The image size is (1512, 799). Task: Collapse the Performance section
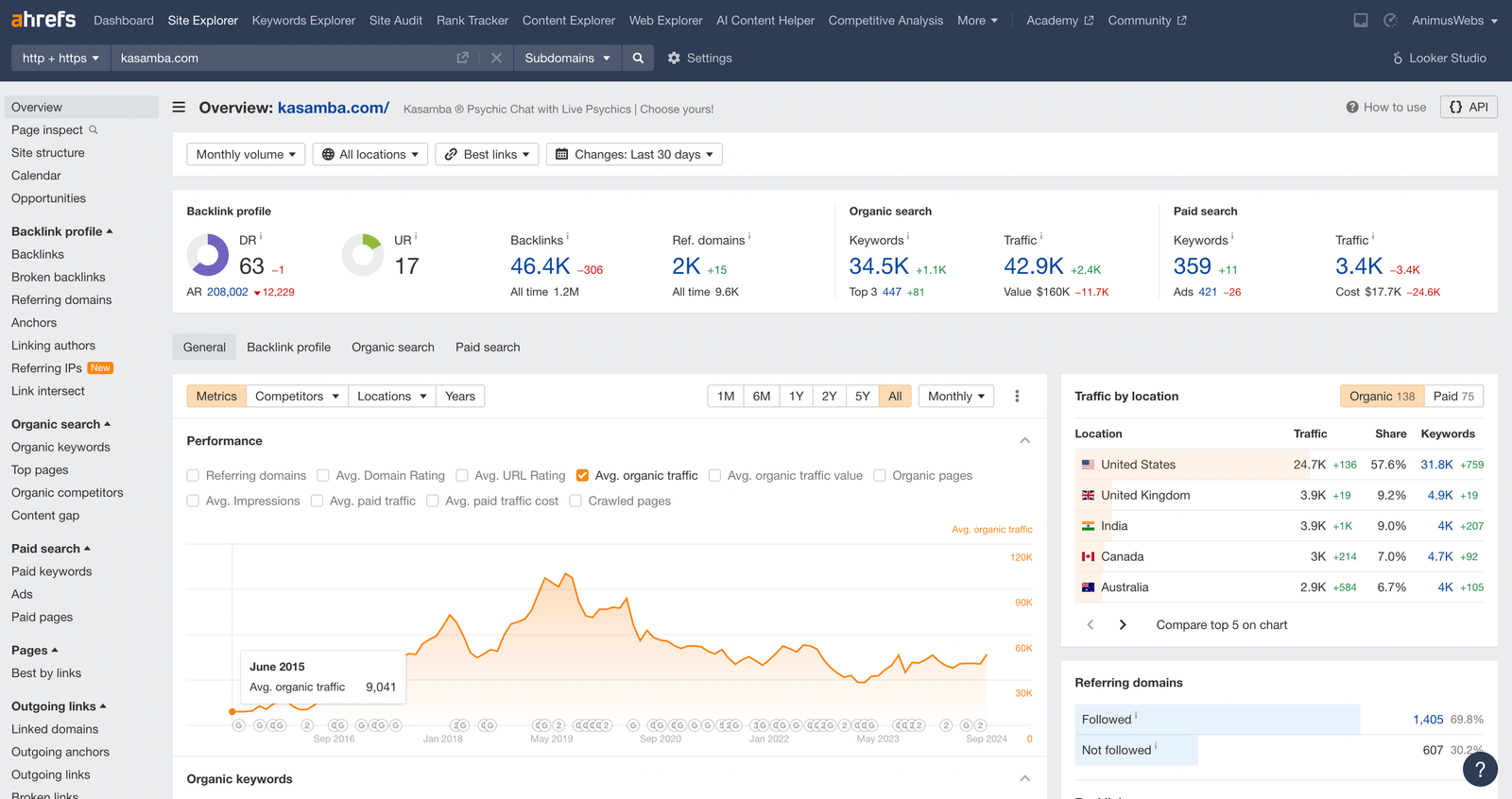[x=1024, y=441]
